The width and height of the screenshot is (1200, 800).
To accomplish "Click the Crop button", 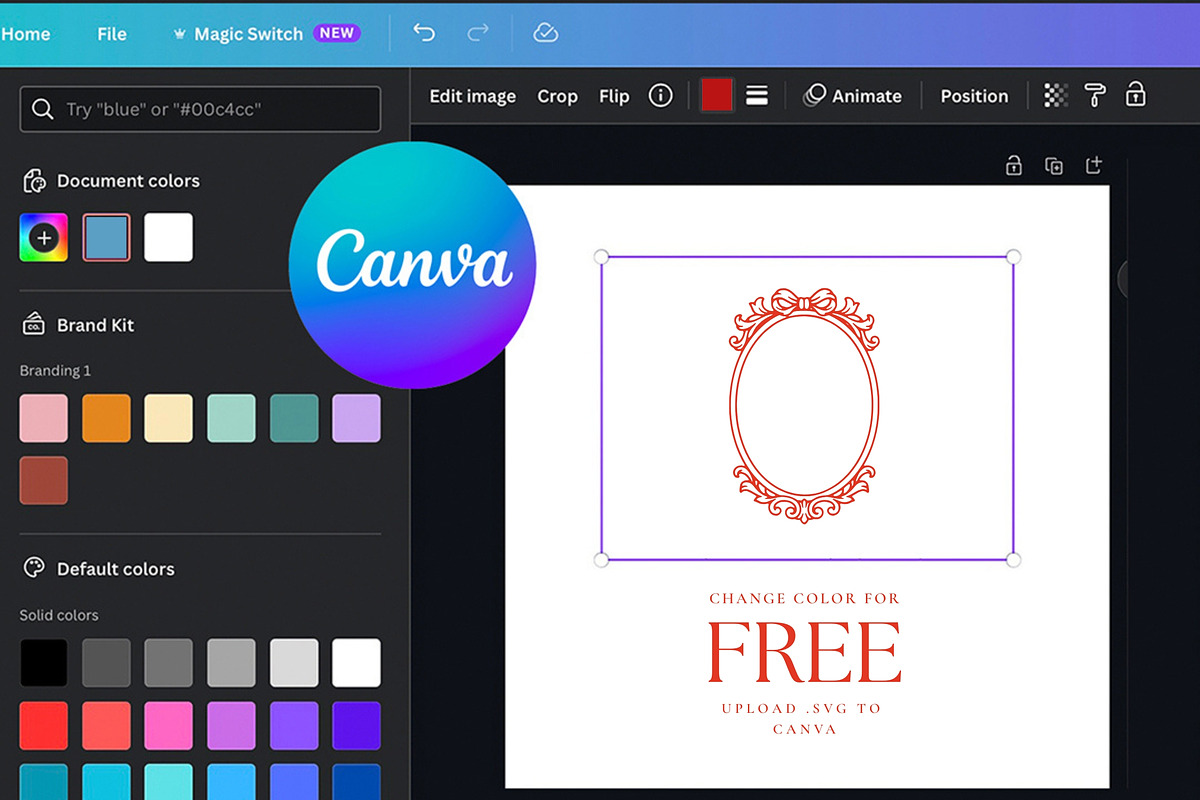I will [557, 96].
